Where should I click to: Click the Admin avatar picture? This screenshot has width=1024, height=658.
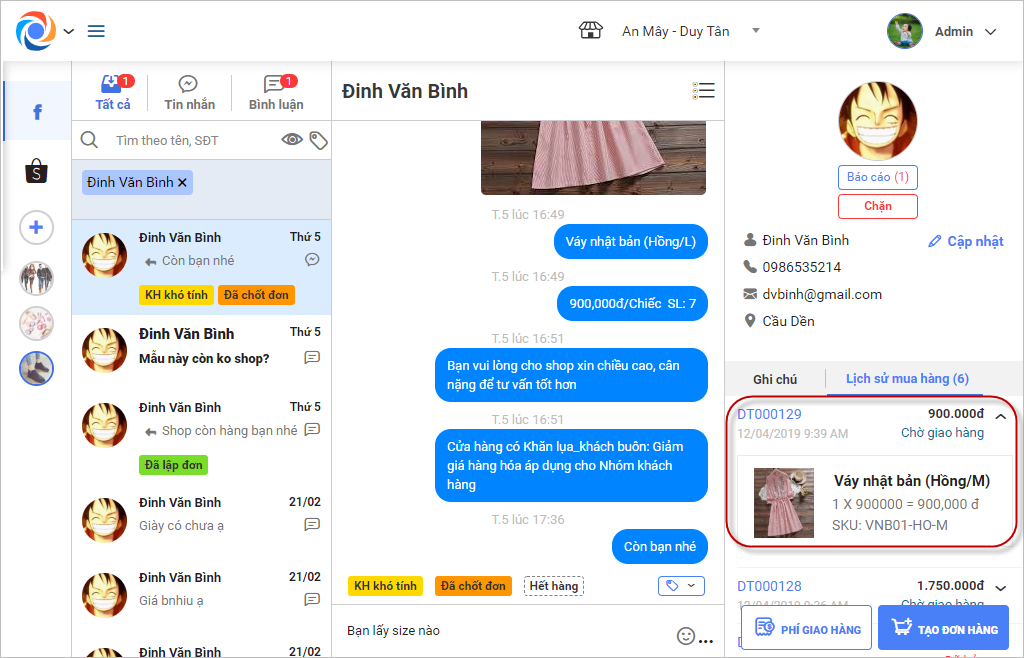coord(904,31)
